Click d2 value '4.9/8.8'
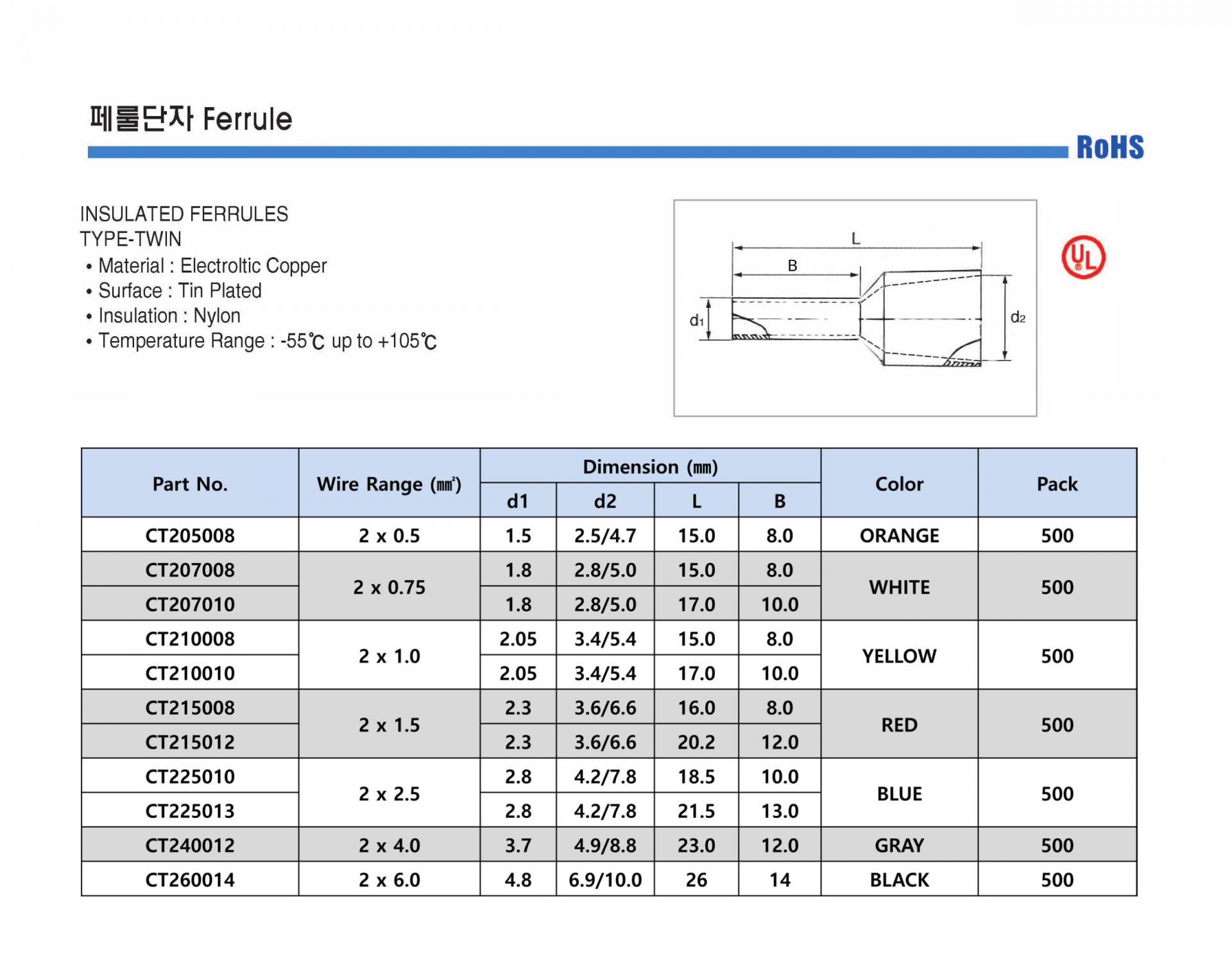Viewport: 1232px width, 968px height. point(605,845)
